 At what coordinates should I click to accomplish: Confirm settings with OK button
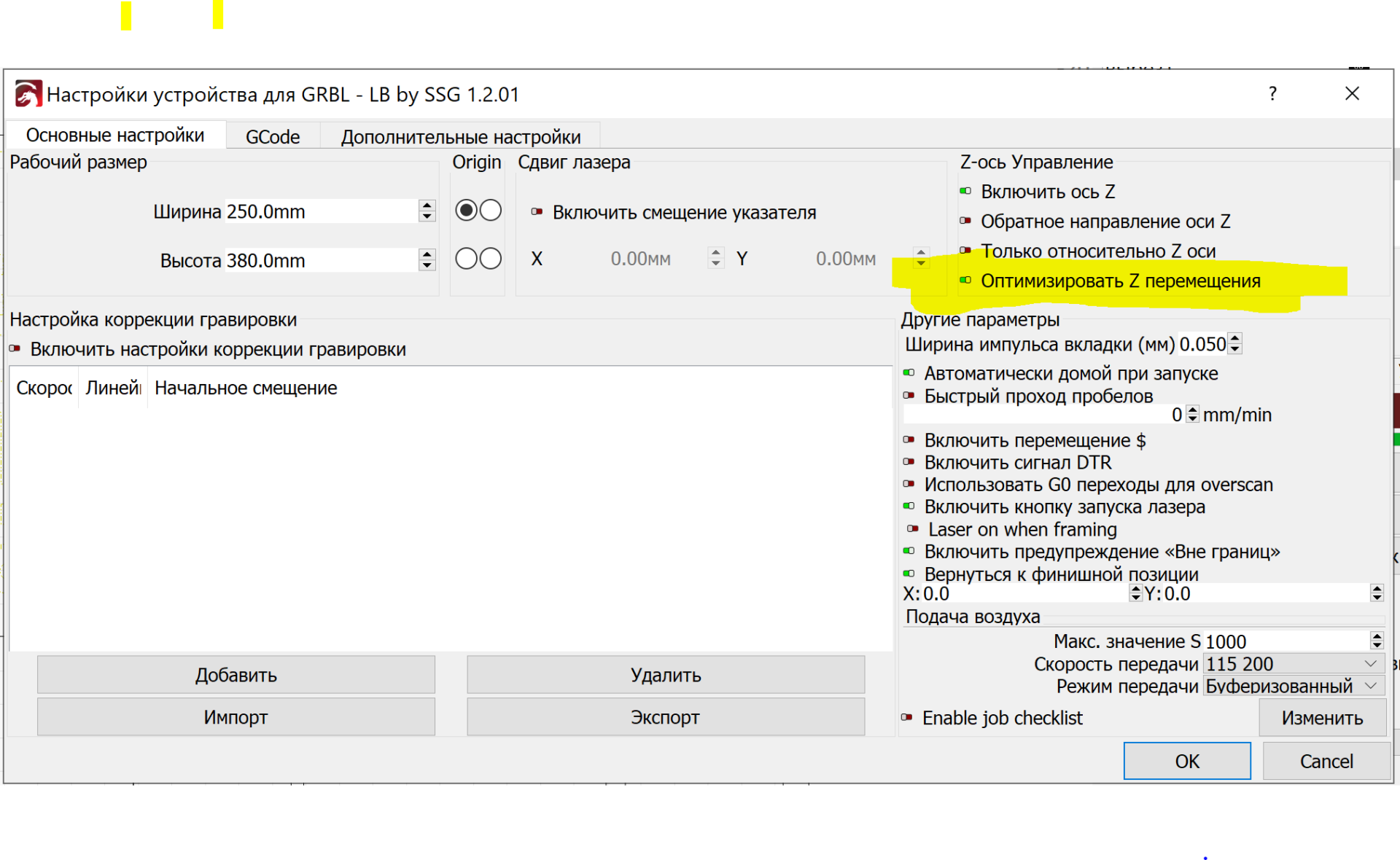[1187, 761]
